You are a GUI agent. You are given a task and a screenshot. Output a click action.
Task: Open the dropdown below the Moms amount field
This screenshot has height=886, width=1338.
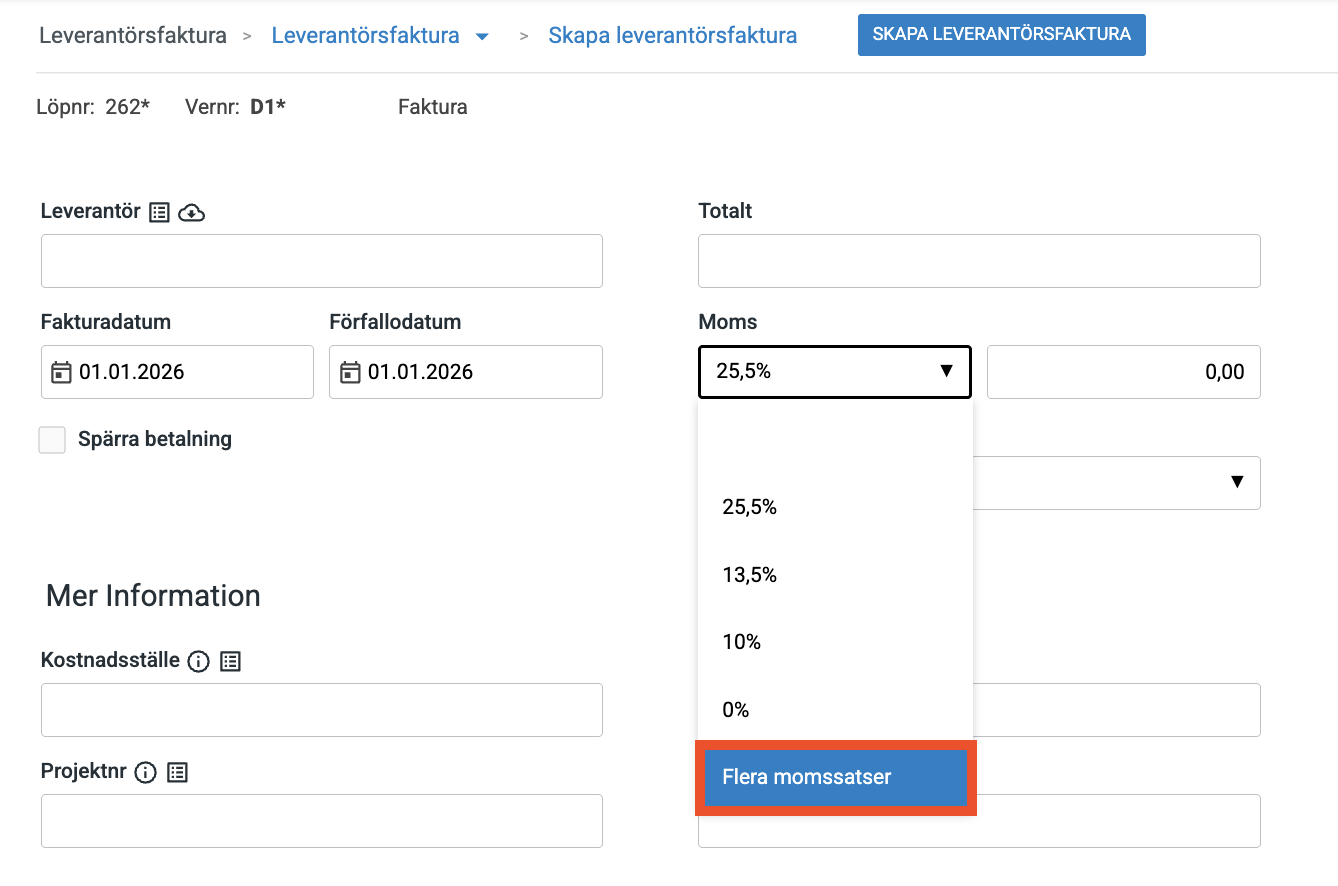(1236, 483)
